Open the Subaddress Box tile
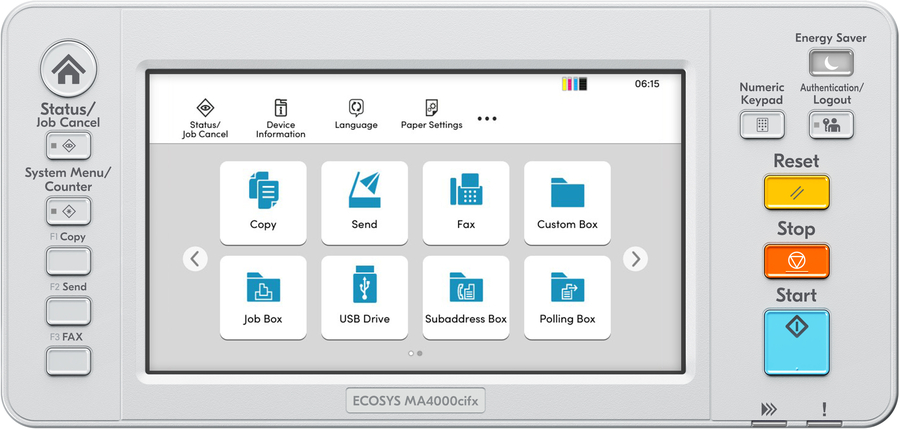900x429 pixels. pos(466,298)
